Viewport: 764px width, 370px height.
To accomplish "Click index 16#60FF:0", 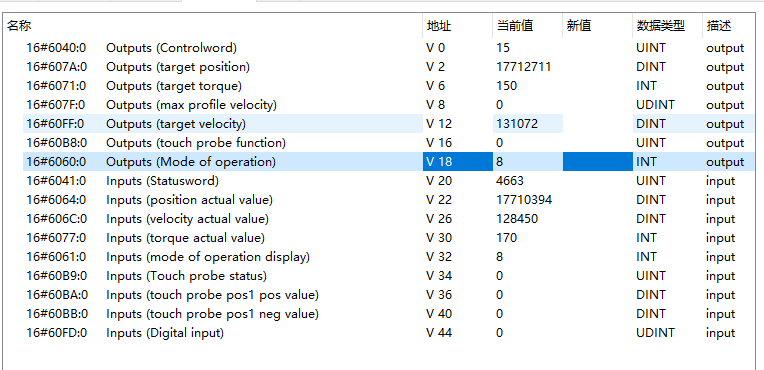I will 56,124.
